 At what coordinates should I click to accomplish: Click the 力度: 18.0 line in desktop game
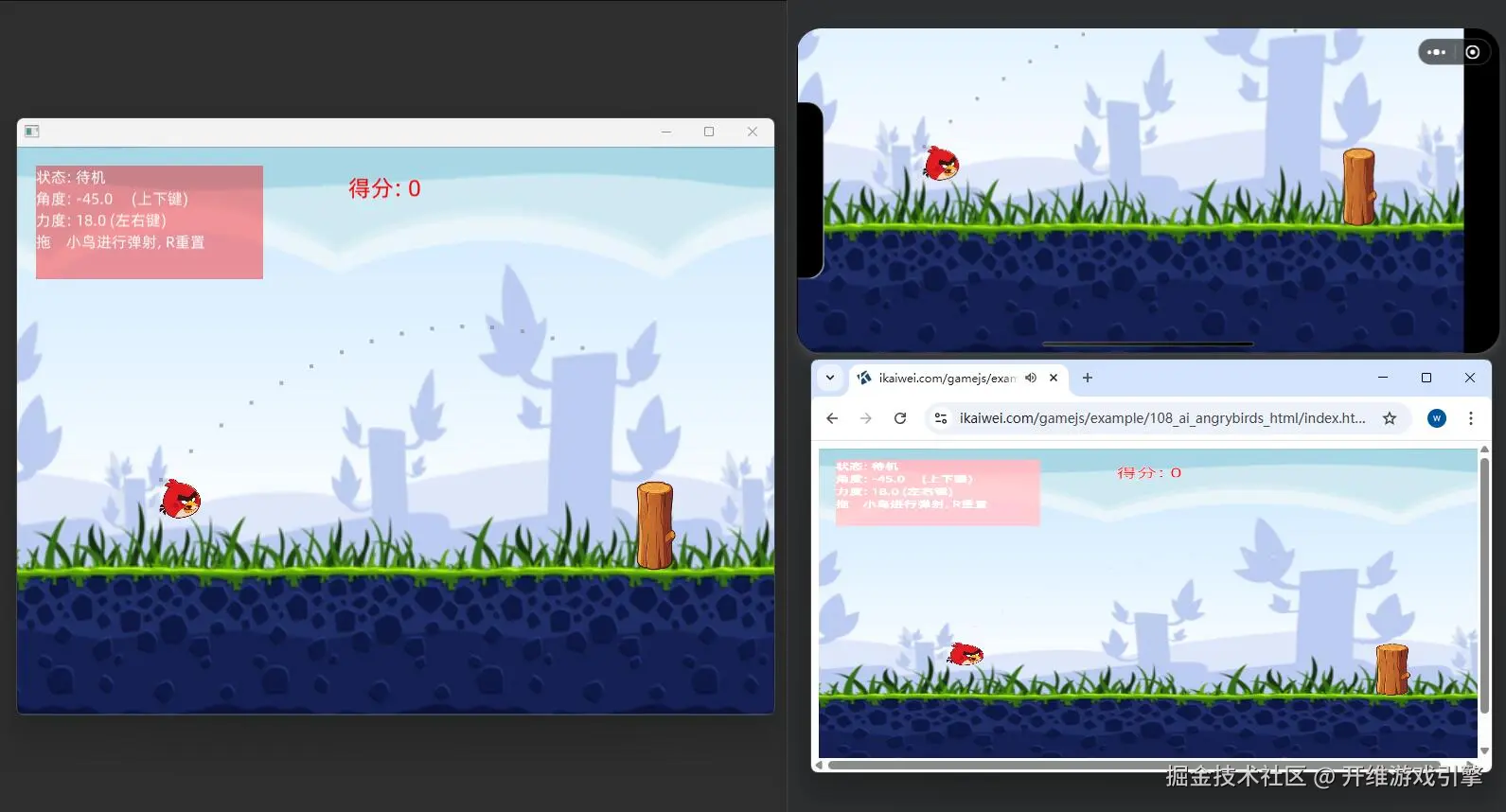(101, 221)
